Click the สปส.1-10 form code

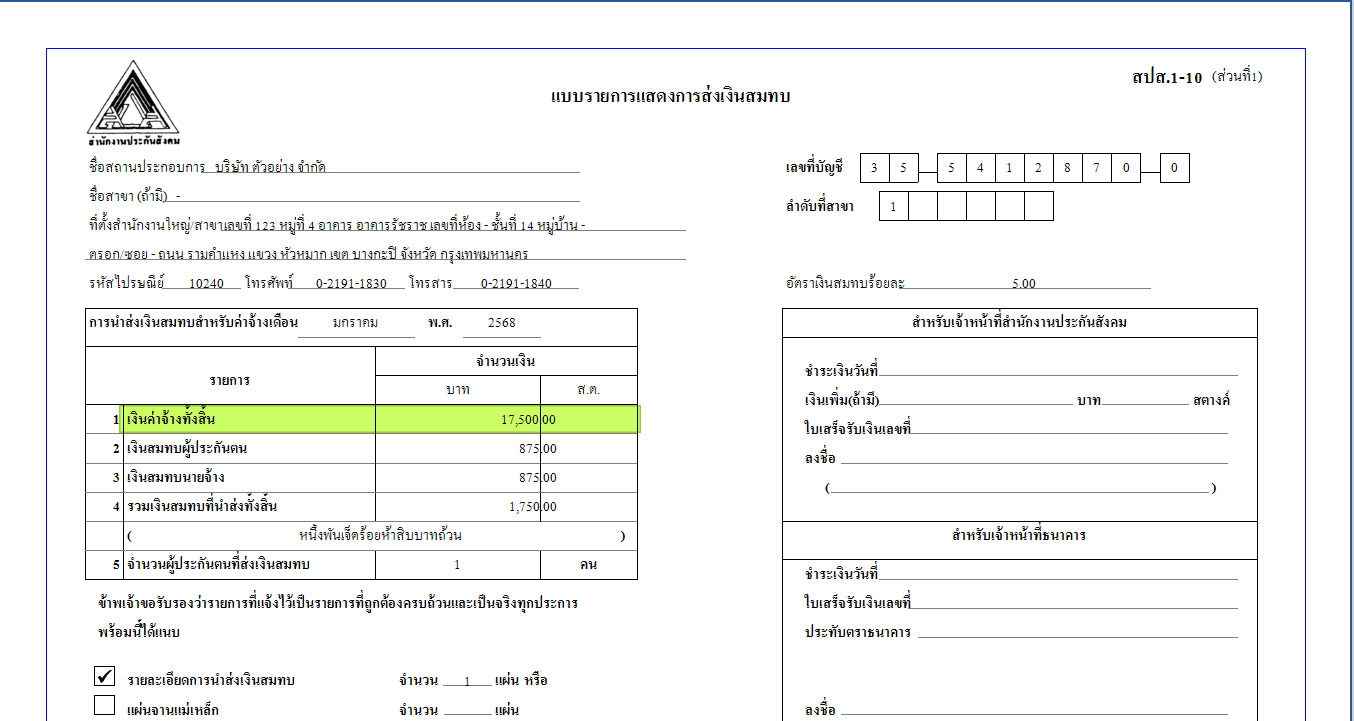(1167, 77)
